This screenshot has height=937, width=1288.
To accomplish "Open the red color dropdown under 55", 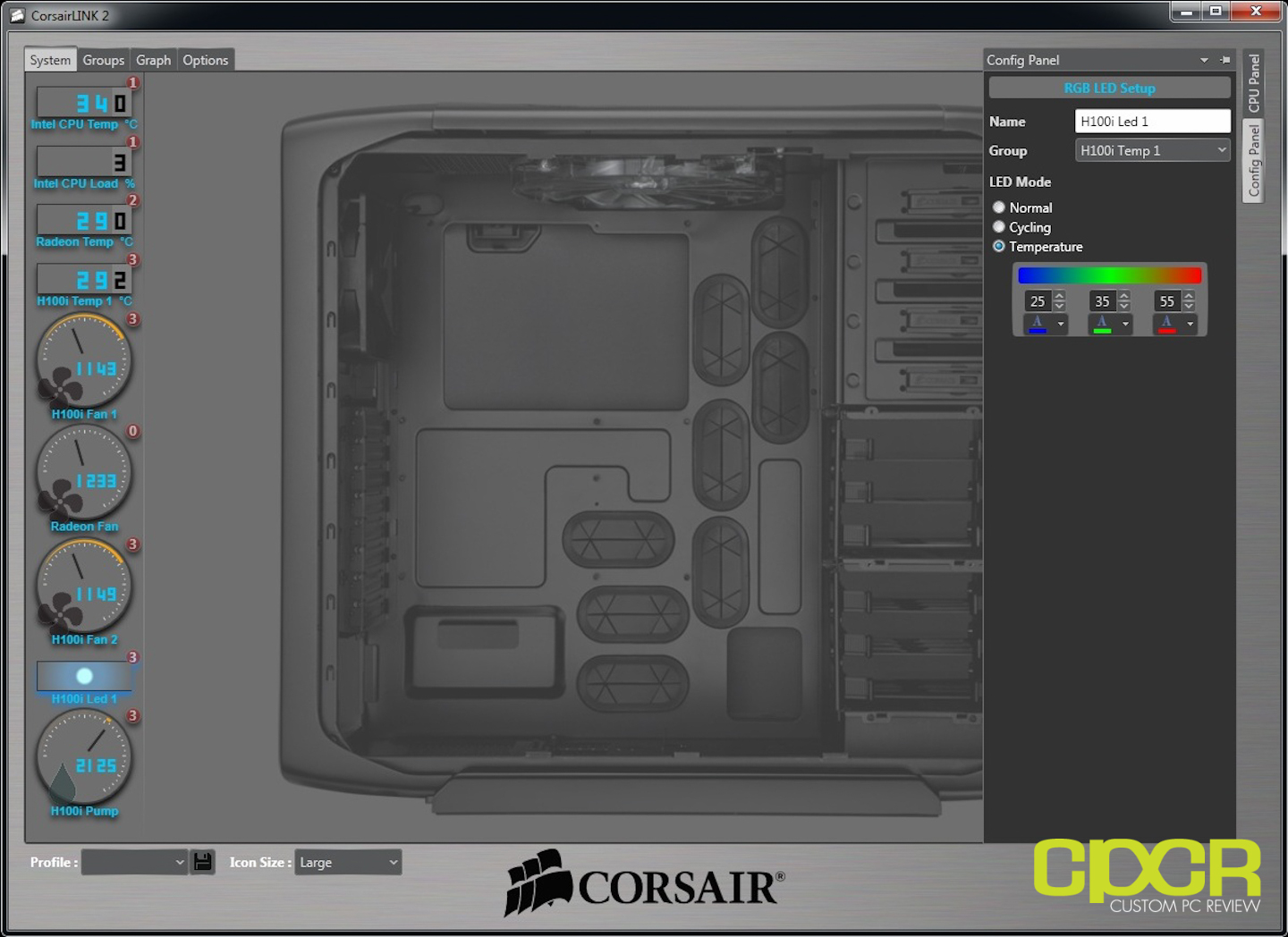I will pyautogui.click(x=1190, y=324).
